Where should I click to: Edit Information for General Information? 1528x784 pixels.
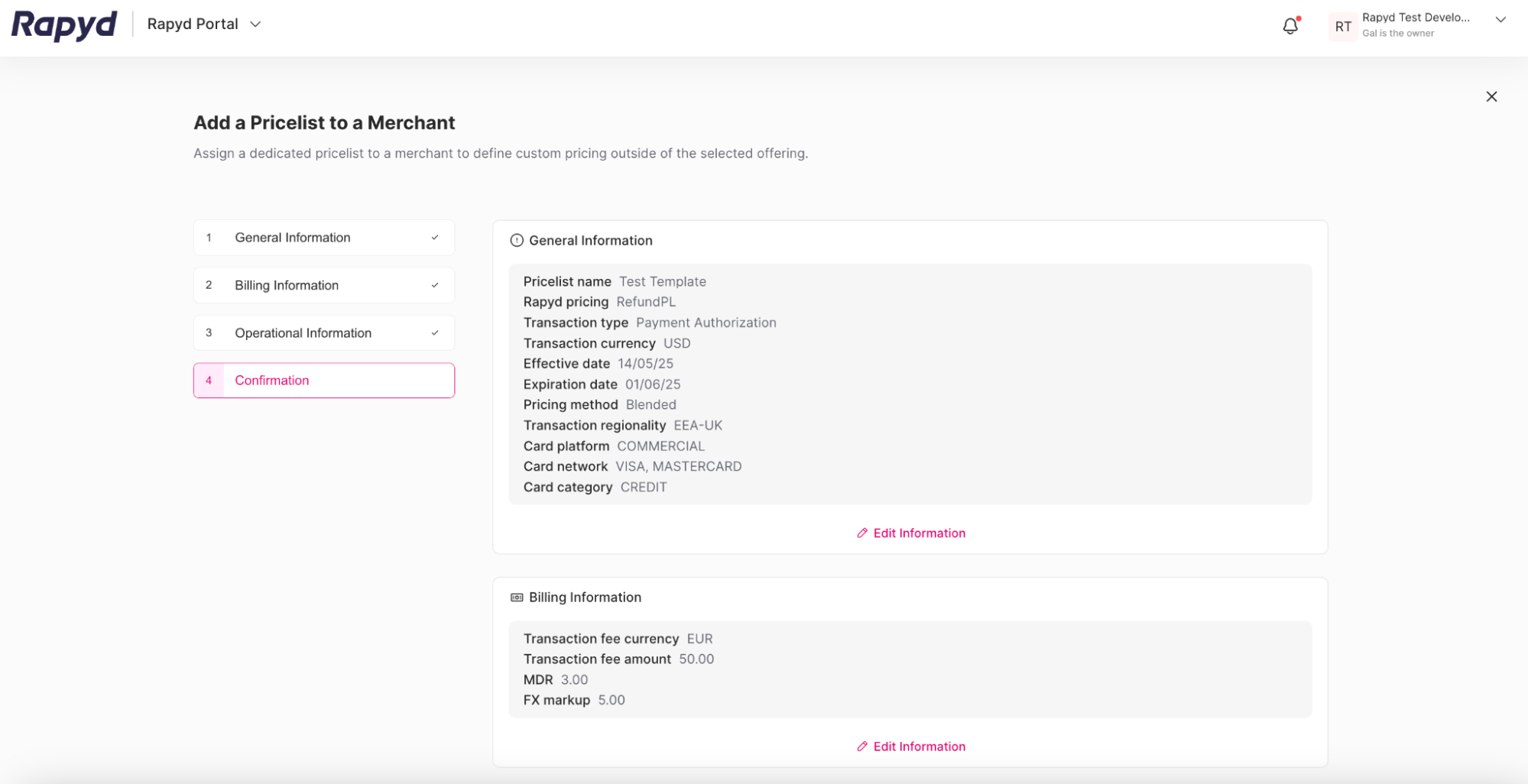click(x=911, y=533)
